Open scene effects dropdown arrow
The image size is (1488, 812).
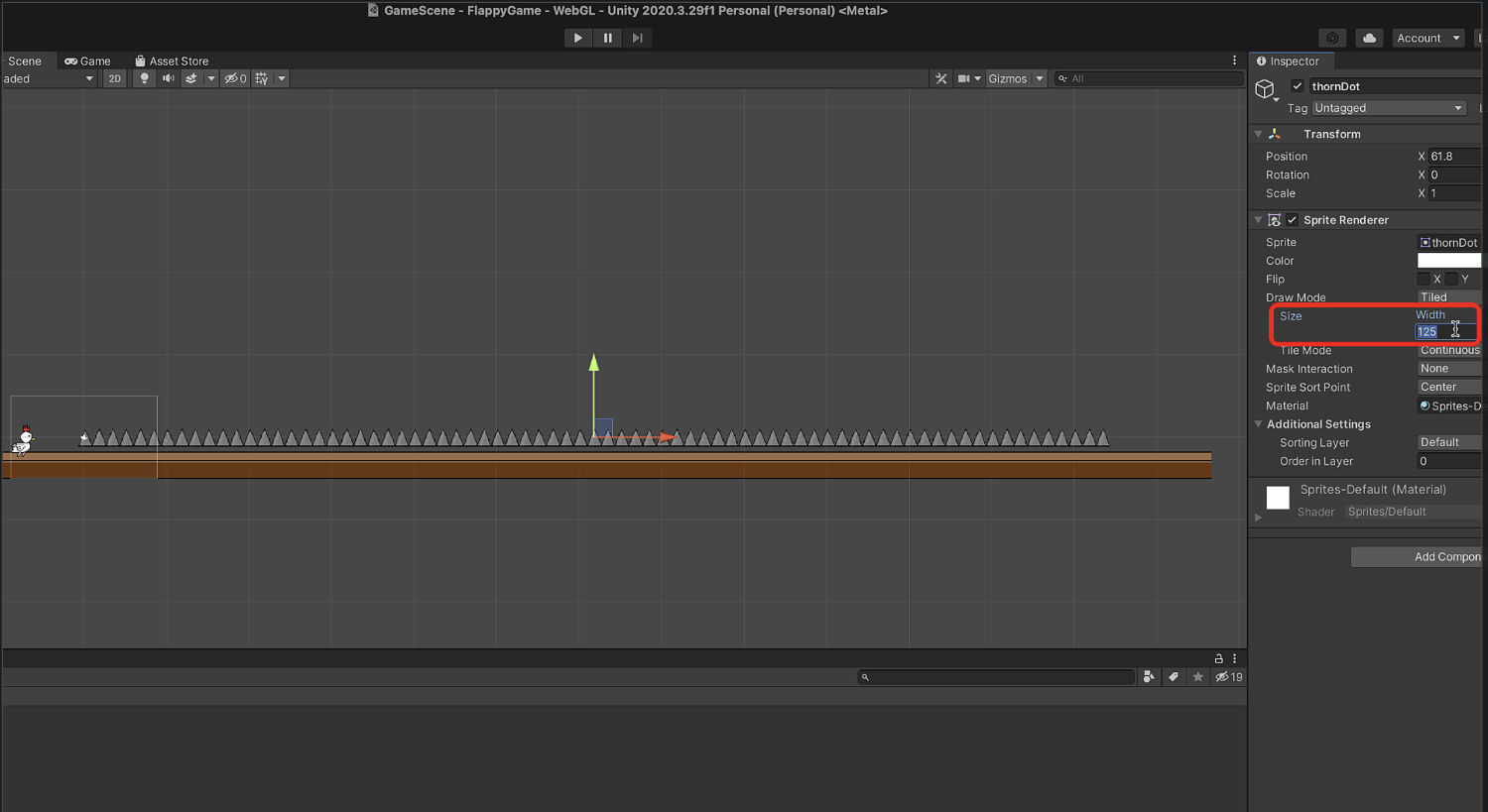coord(210,78)
